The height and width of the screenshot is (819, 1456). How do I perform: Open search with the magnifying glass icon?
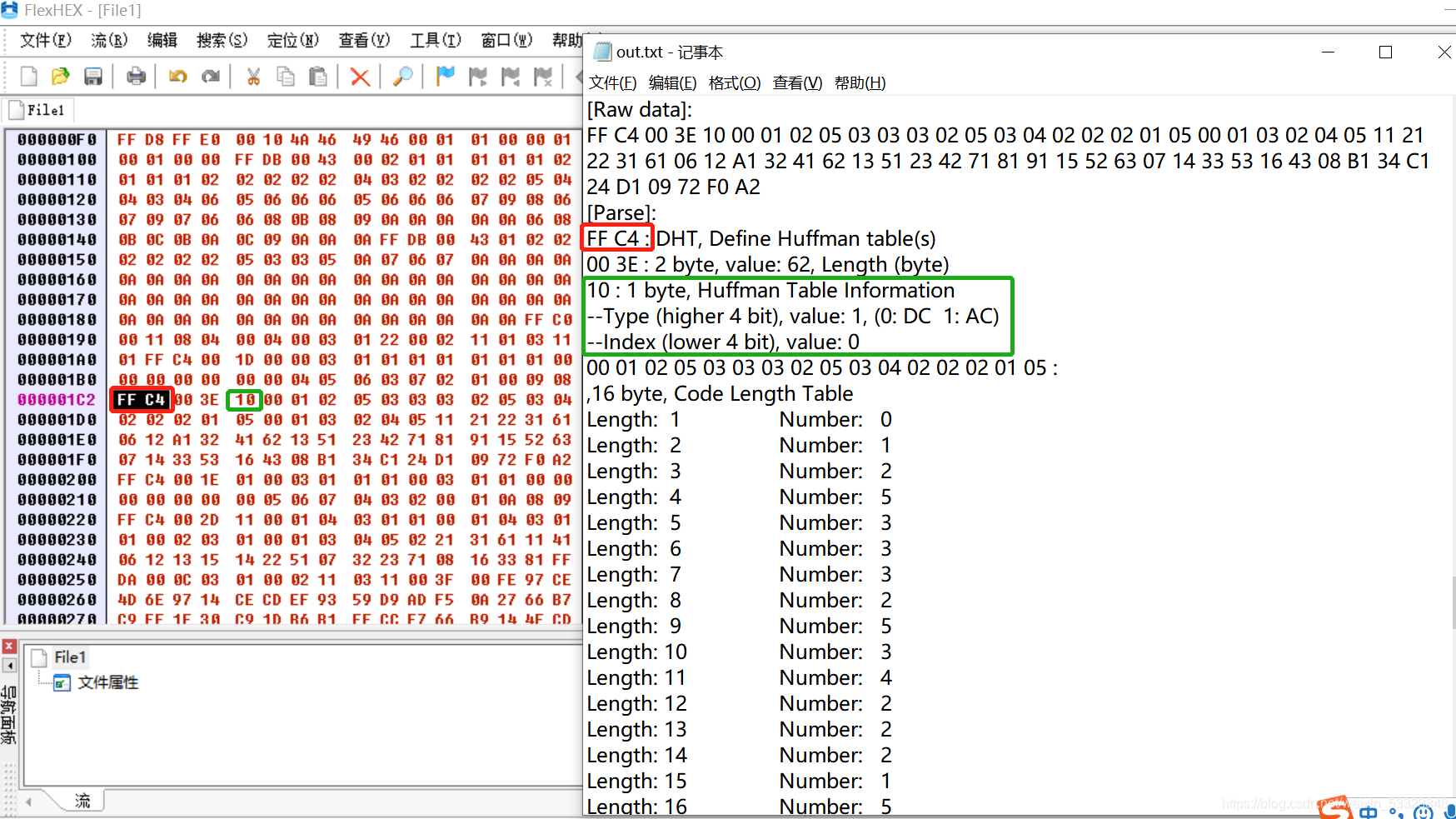pos(402,77)
